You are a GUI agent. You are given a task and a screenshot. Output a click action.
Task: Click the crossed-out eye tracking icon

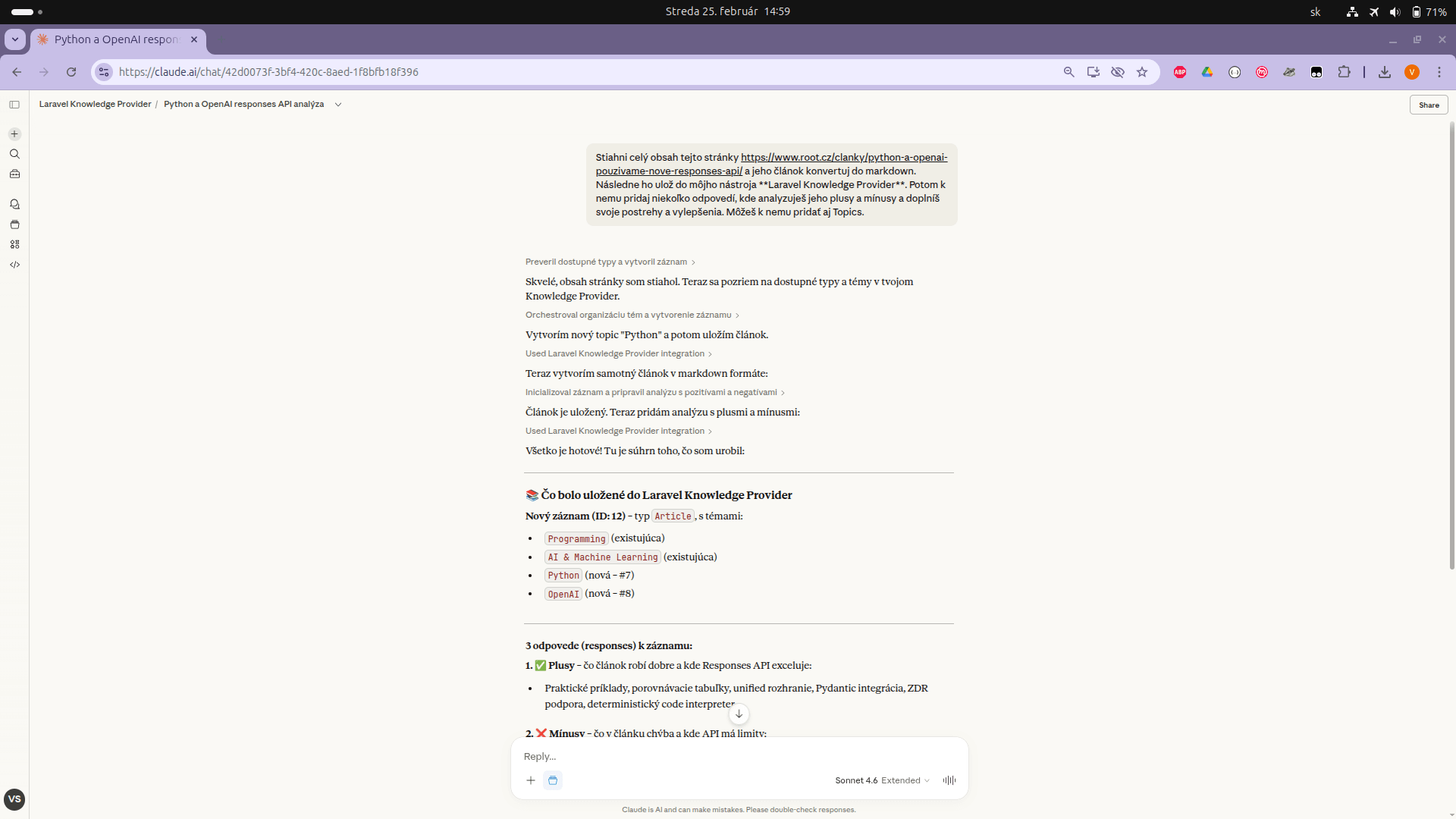pos(1117,72)
